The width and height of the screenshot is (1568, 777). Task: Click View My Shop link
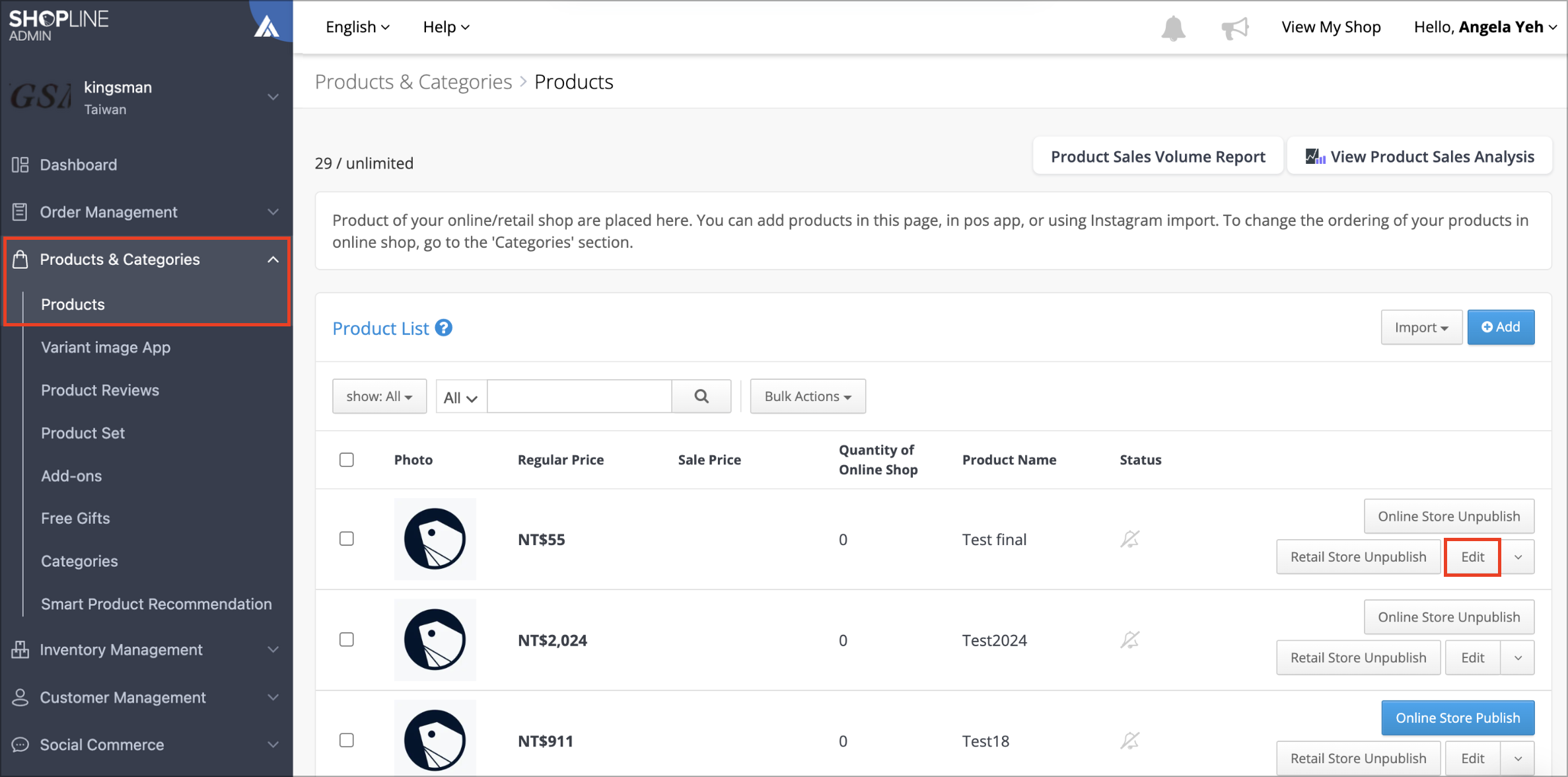(x=1331, y=27)
